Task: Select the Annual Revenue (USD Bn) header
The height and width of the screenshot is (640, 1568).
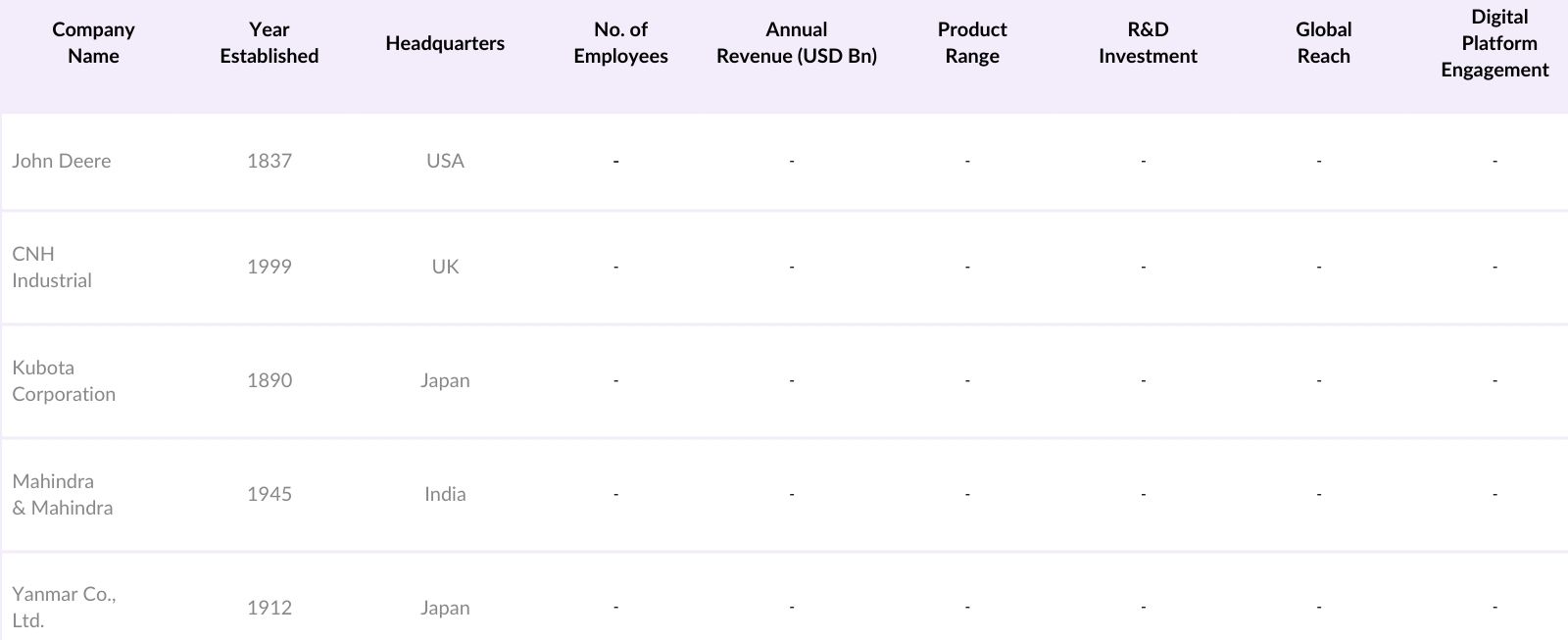Action: (x=796, y=43)
